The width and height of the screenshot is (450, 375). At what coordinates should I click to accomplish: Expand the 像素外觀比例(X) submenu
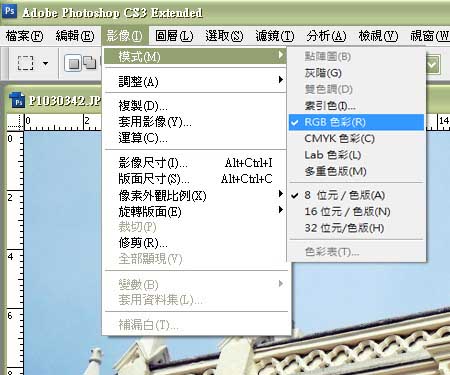(195, 195)
